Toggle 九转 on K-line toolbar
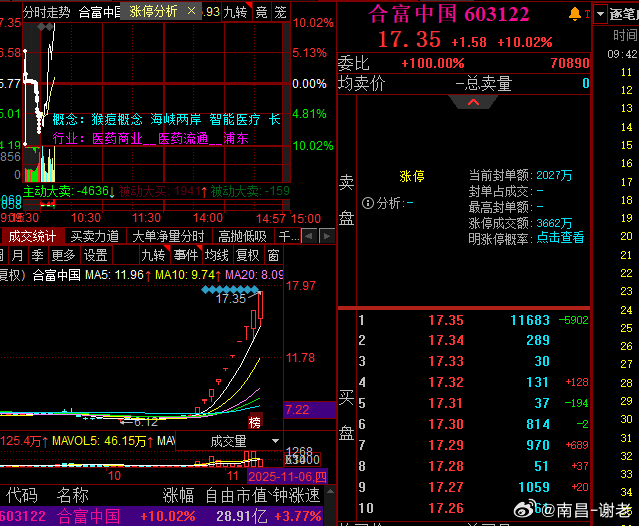 click(x=153, y=255)
